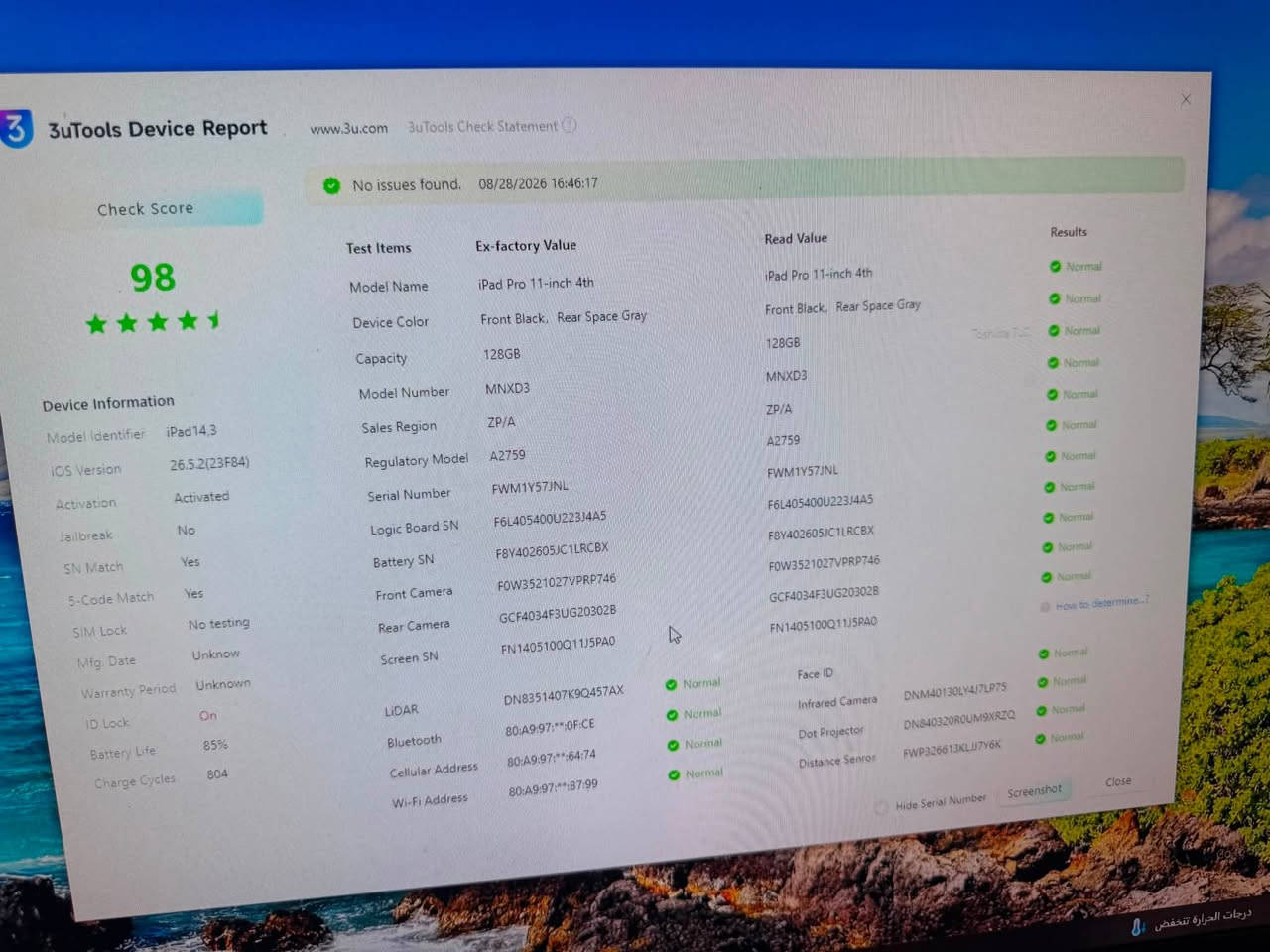Screen dimensions: 1270x952
Task: Click the green star rating under the score
Action: tap(154, 322)
